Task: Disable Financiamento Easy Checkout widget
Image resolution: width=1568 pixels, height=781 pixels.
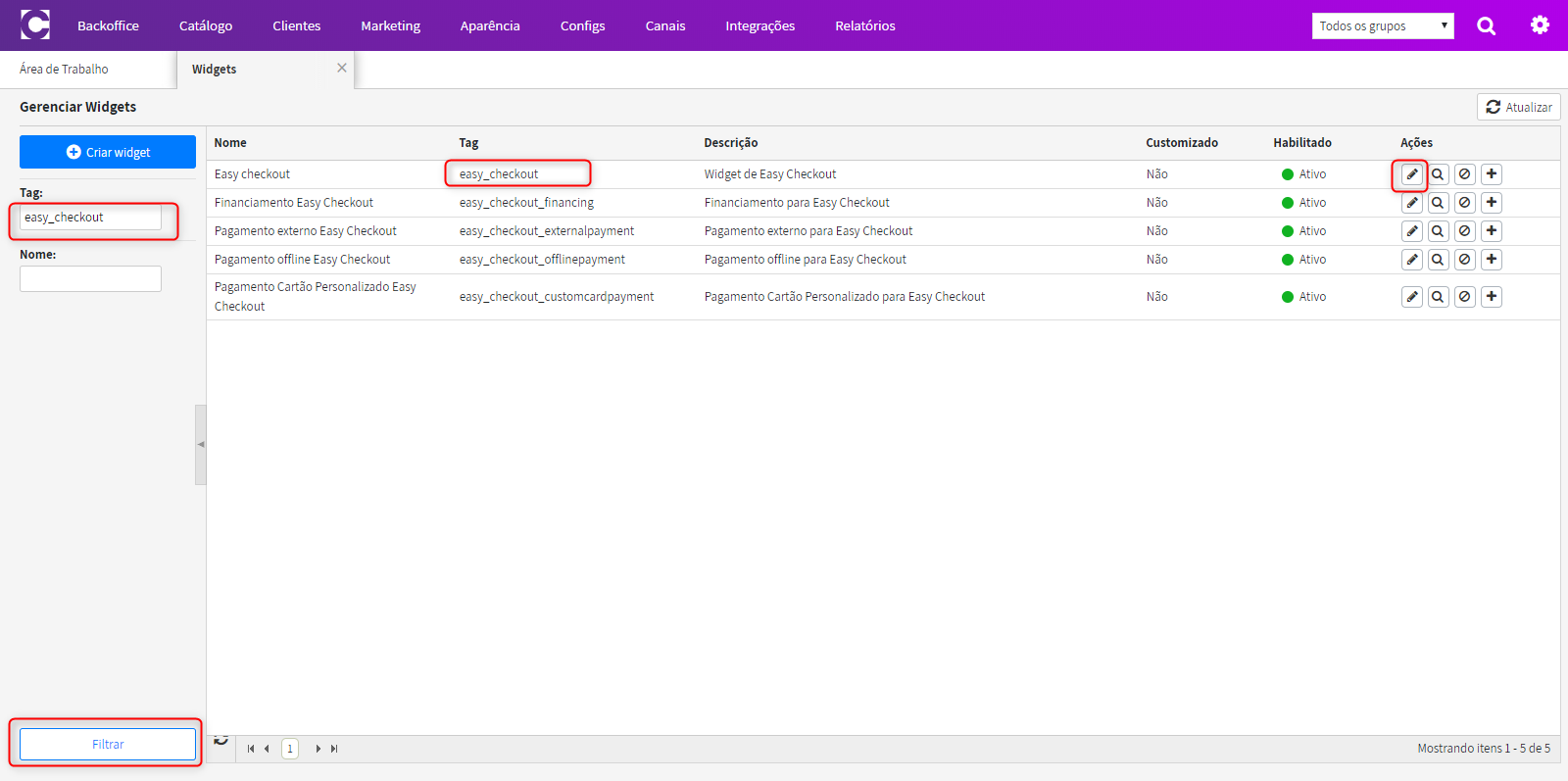Action: (1464, 203)
